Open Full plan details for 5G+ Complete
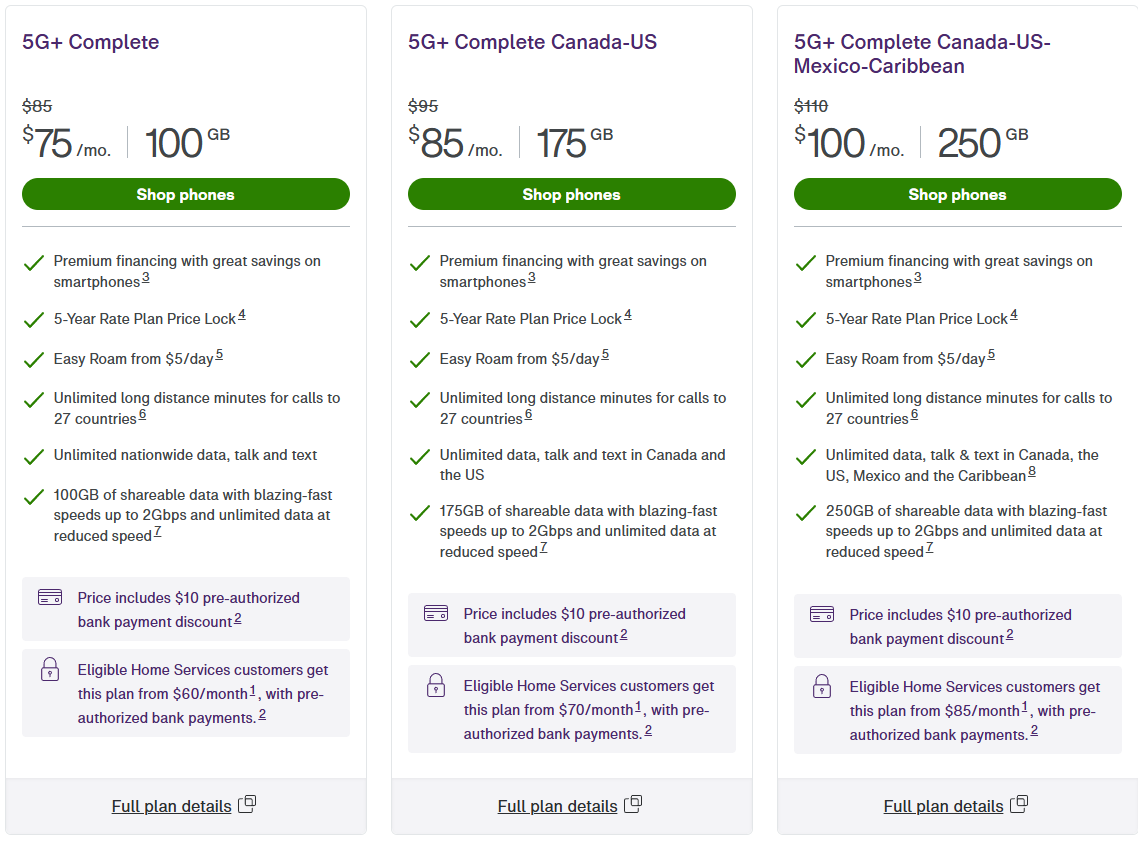The width and height of the screenshot is (1142, 841). (171, 806)
